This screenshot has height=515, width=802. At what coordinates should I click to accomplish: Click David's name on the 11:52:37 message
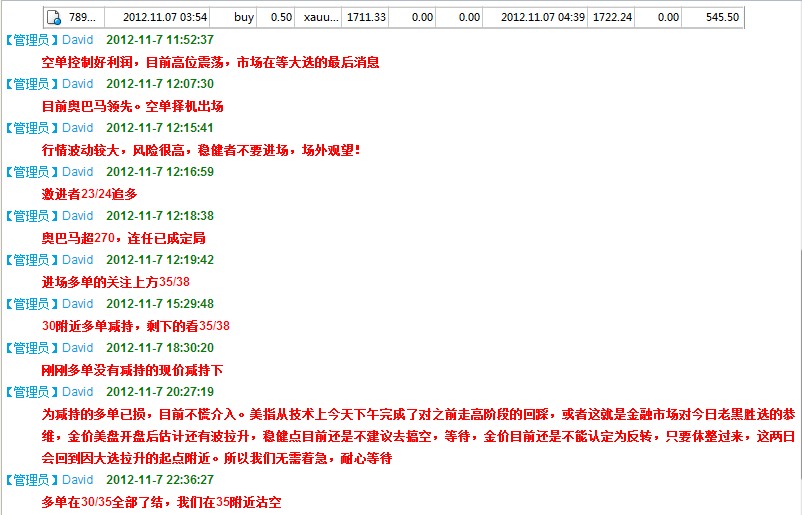77,40
